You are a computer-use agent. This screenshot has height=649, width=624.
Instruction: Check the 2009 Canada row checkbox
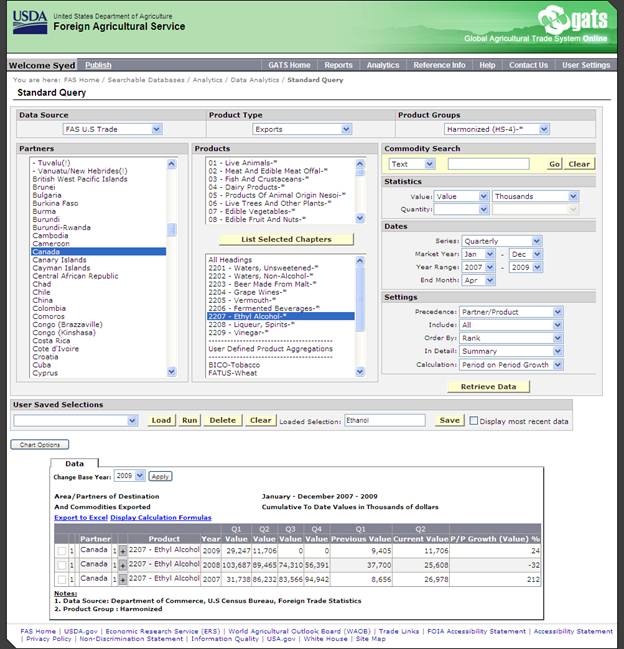62,551
